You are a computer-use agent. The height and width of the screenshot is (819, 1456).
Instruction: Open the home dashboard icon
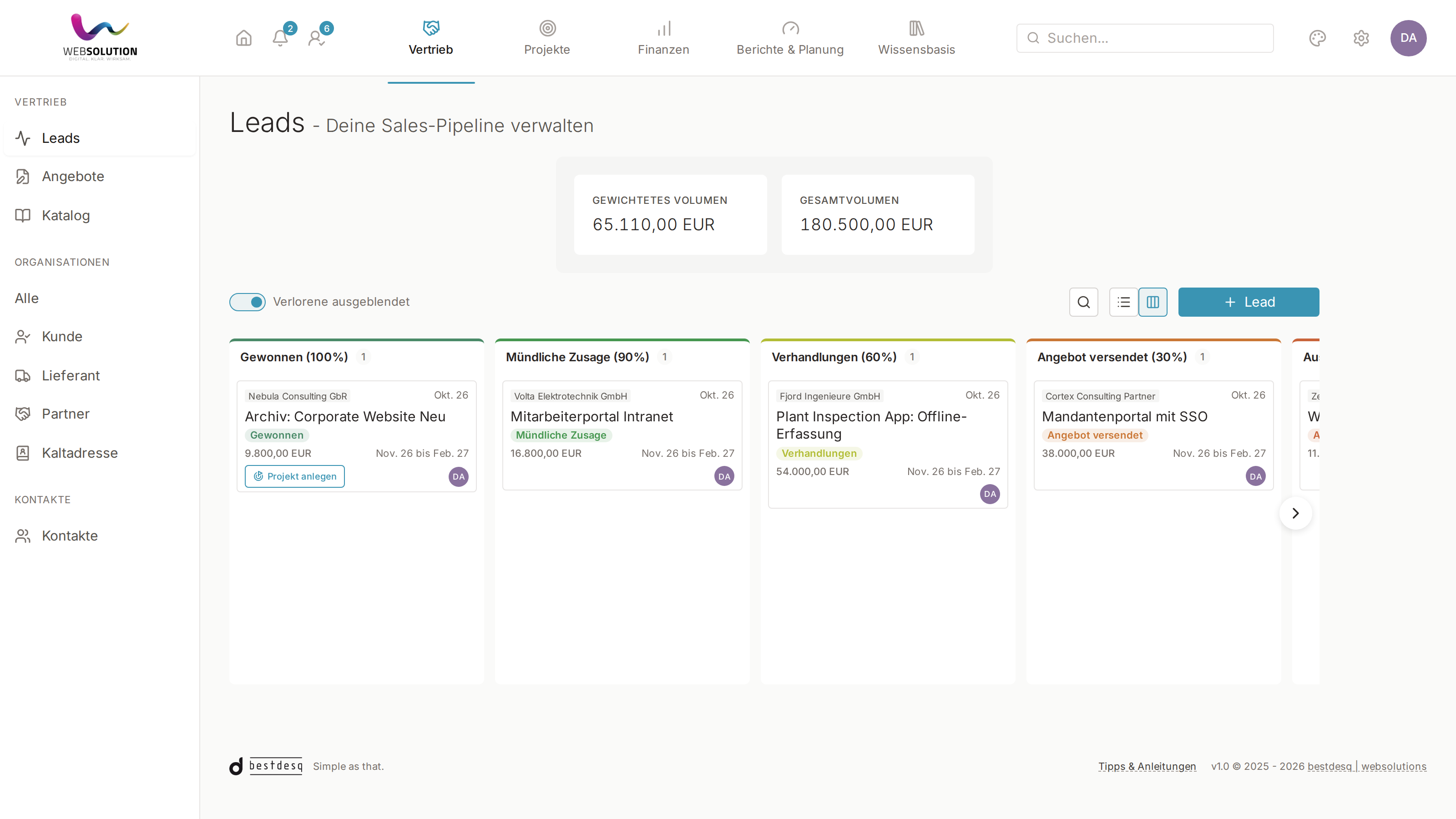pyautogui.click(x=243, y=38)
